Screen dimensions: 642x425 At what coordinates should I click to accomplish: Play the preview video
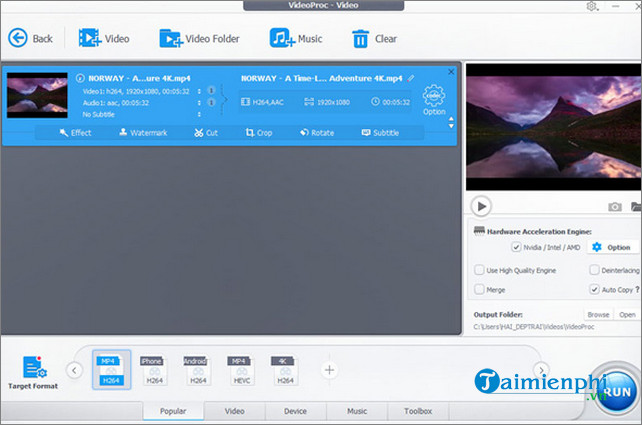click(x=481, y=206)
